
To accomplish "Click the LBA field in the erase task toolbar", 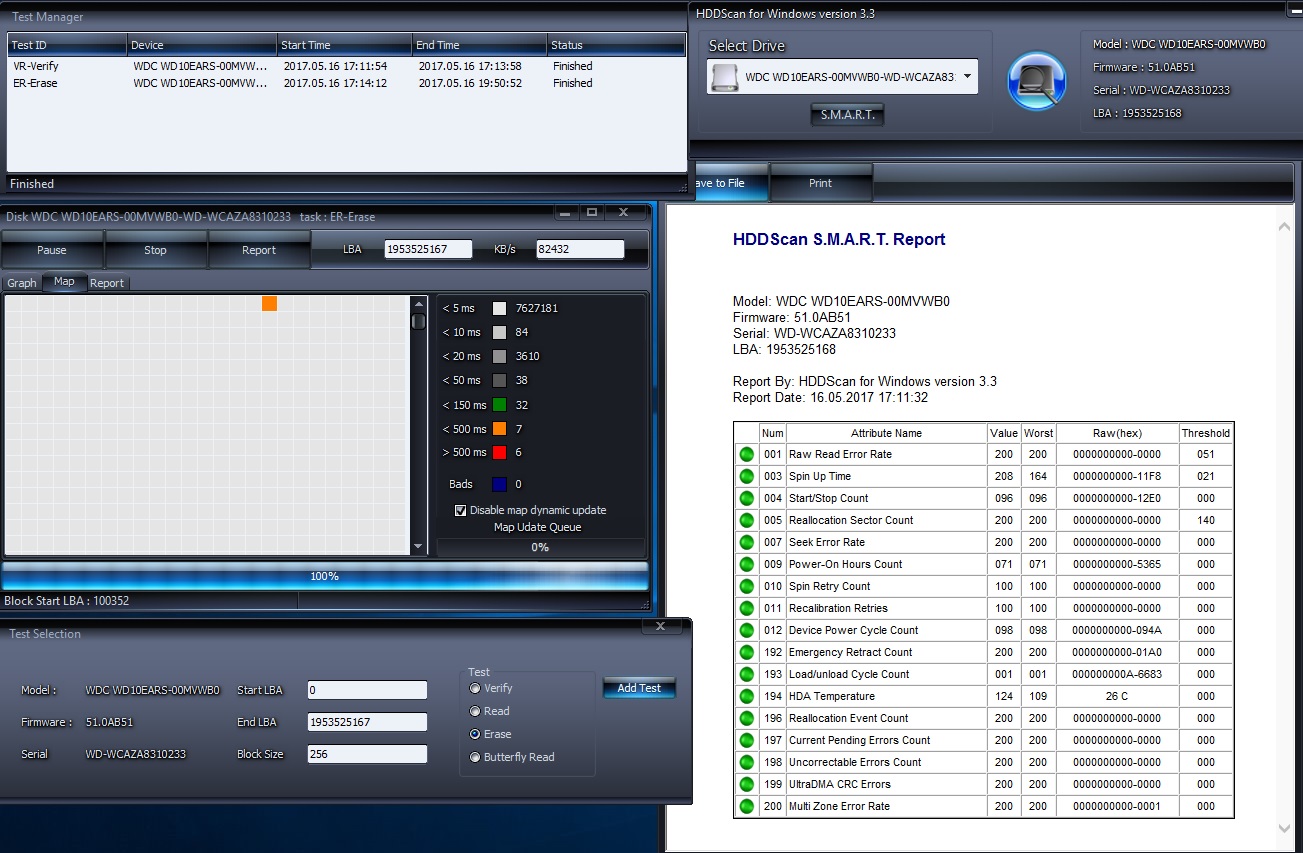I will [428, 249].
